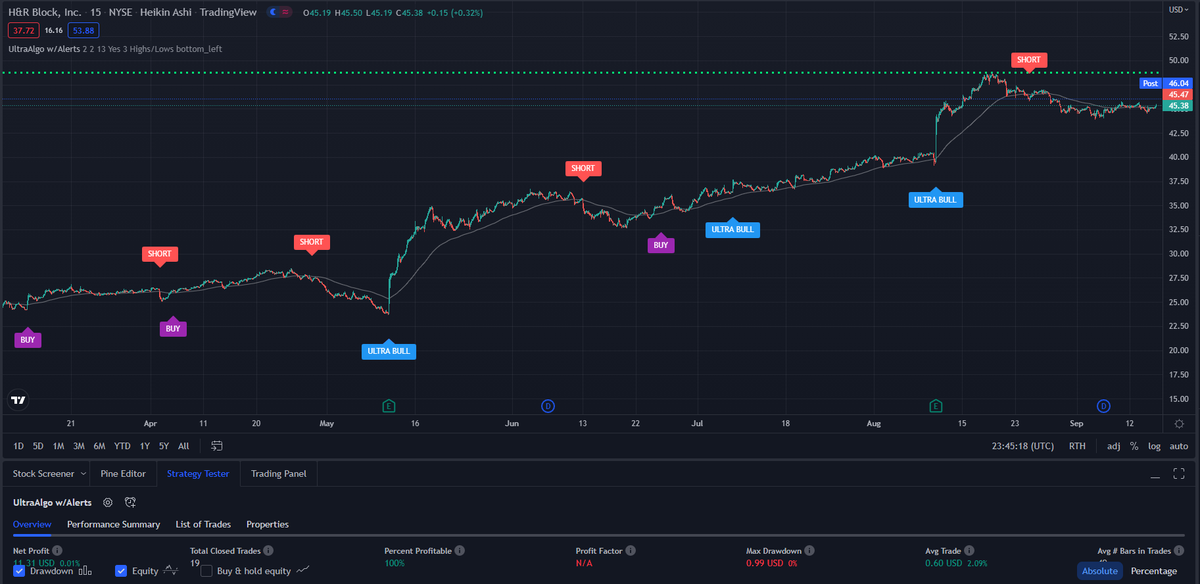The image size is (1200, 584).
Task: Click the Buy & hold equity line icon
Action: pos(302,571)
